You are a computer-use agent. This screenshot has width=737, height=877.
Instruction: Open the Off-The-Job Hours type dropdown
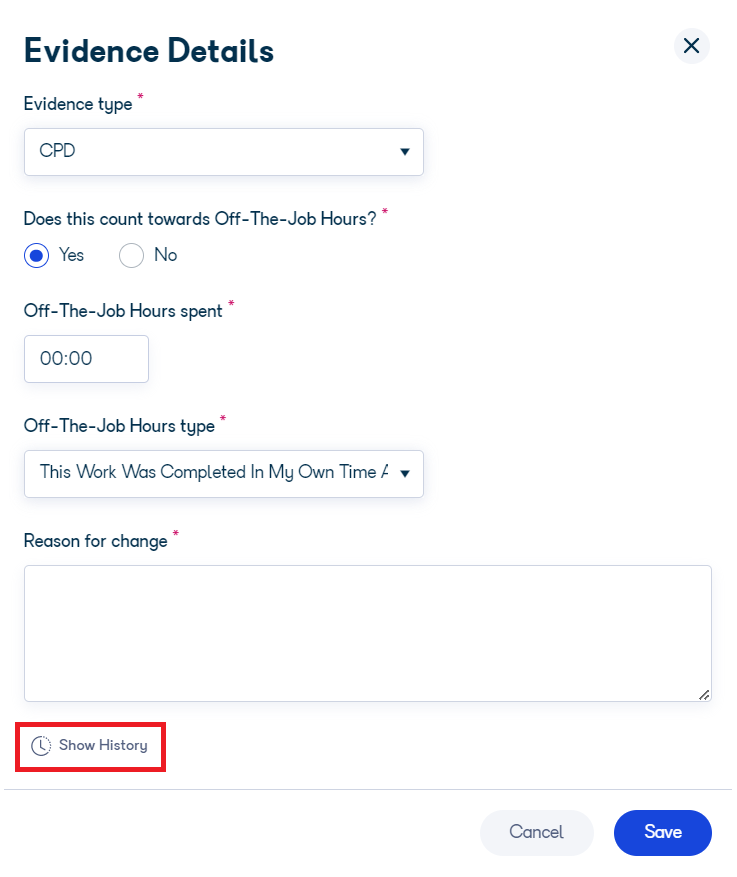224,474
